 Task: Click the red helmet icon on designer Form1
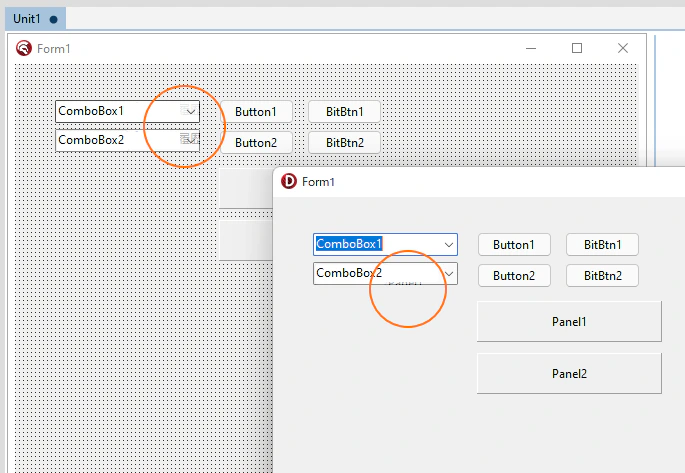pyautogui.click(x=24, y=48)
